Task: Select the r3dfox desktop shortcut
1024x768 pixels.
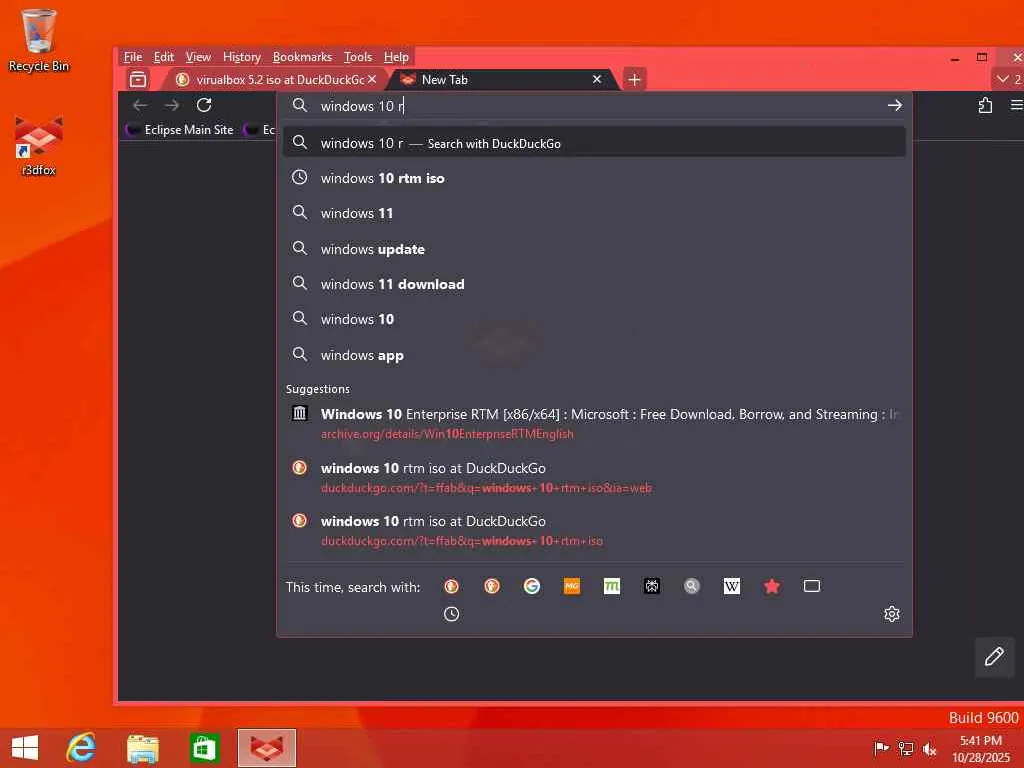Action: click(x=39, y=146)
